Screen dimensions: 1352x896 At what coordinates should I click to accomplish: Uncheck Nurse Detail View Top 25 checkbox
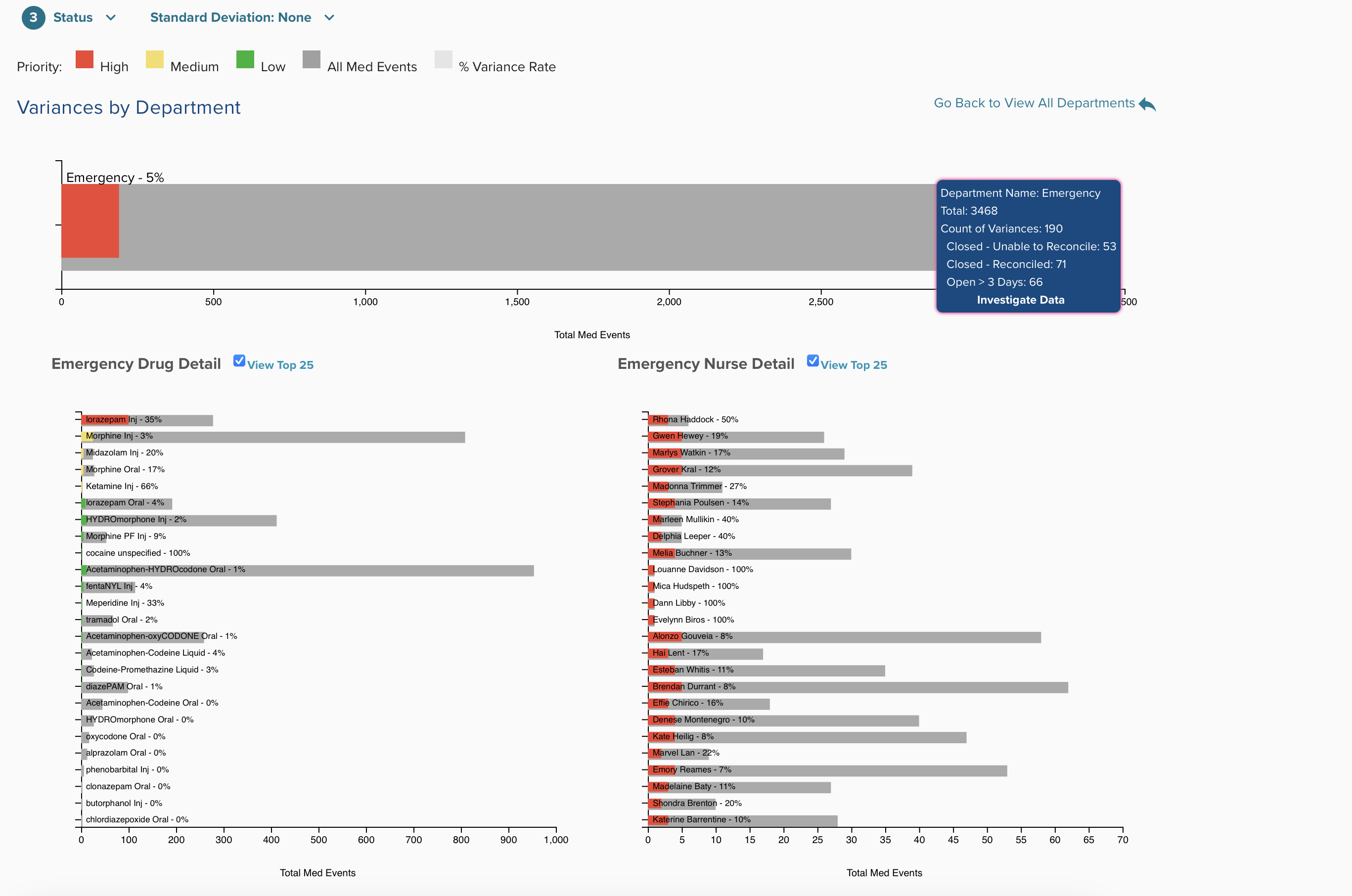(812, 360)
